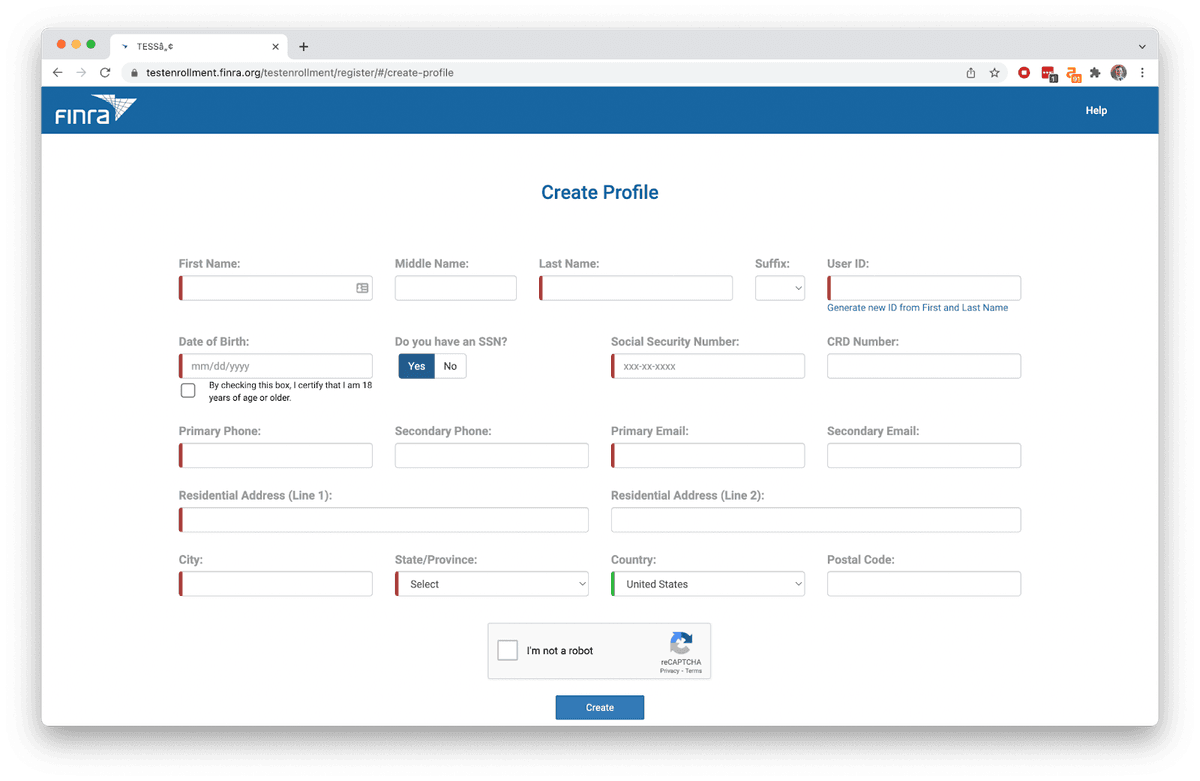Check the I'm not a robot box

(508, 650)
